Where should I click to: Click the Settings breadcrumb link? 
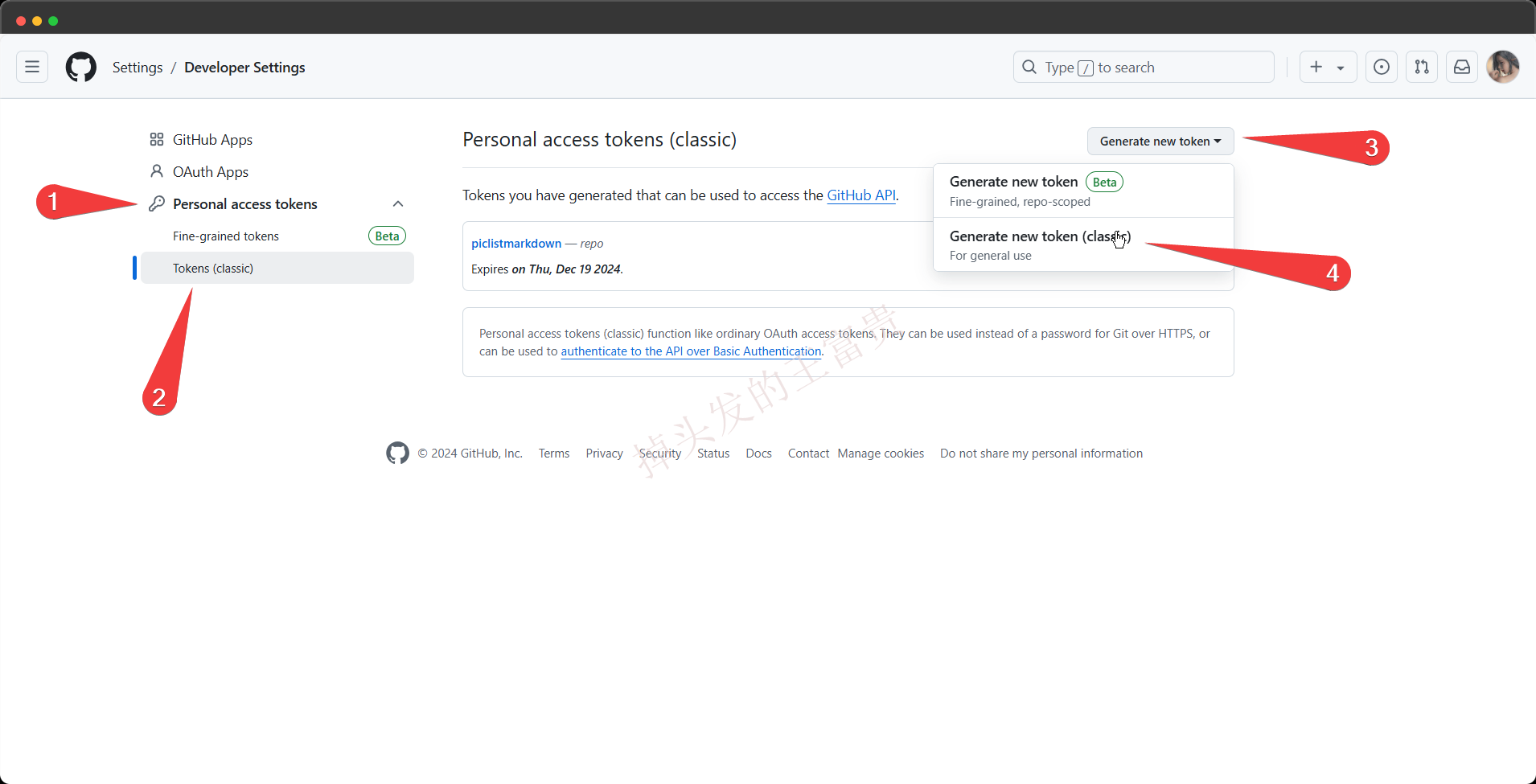(138, 67)
